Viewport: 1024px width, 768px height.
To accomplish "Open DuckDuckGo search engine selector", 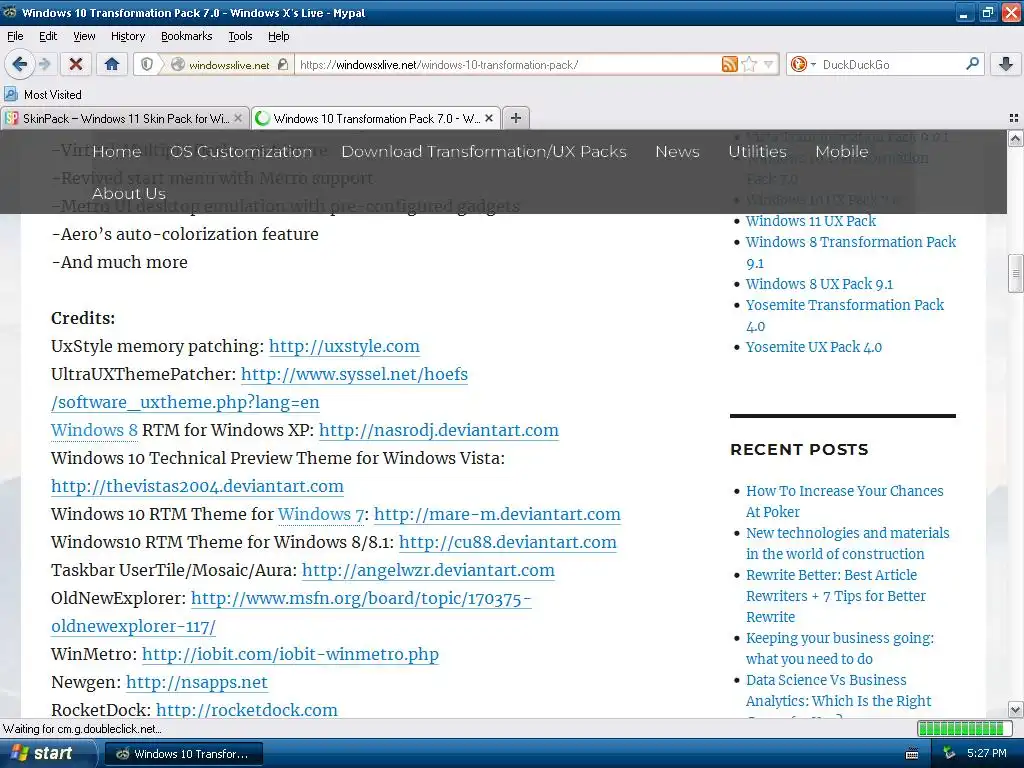I will pos(803,64).
